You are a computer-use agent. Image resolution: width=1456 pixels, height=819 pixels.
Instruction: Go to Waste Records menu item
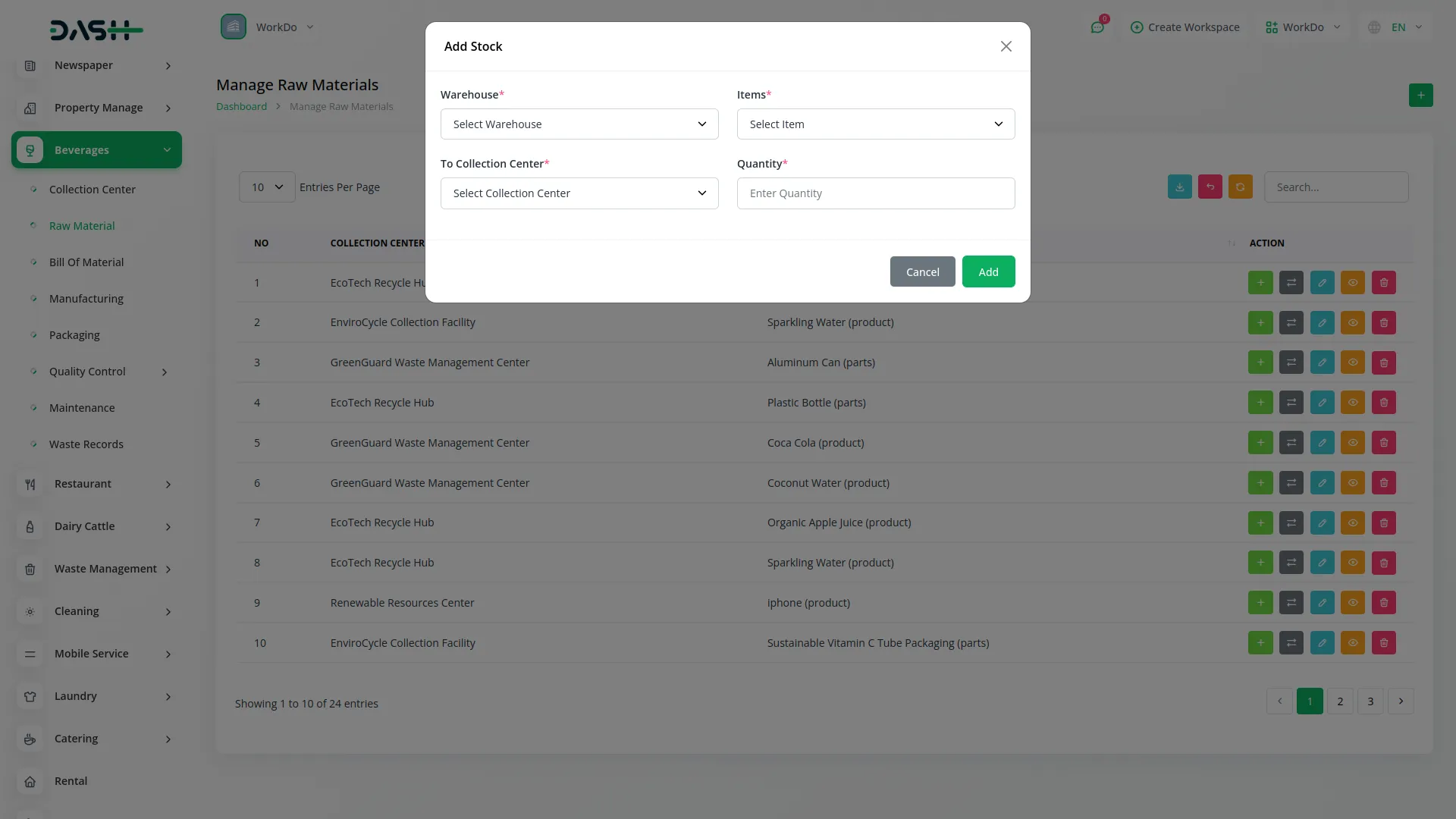86,444
